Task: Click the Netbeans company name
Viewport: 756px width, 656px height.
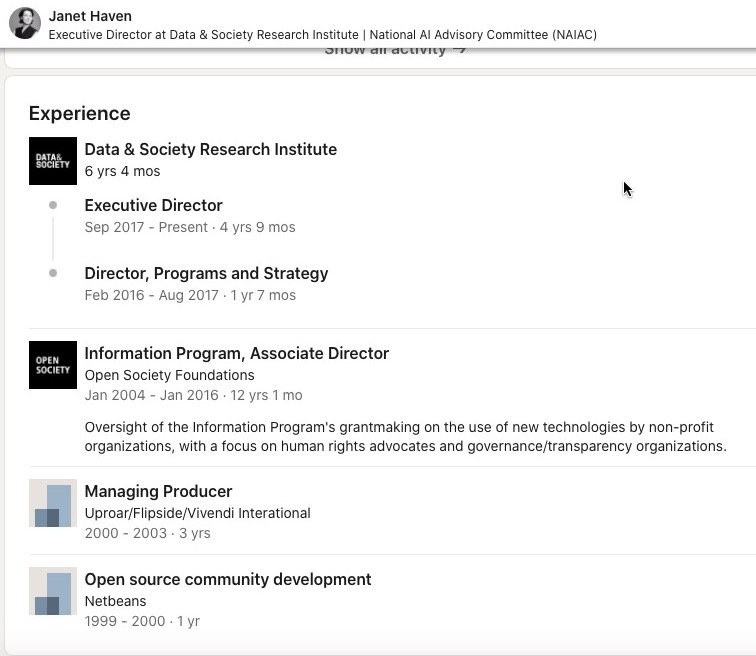Action: point(115,601)
